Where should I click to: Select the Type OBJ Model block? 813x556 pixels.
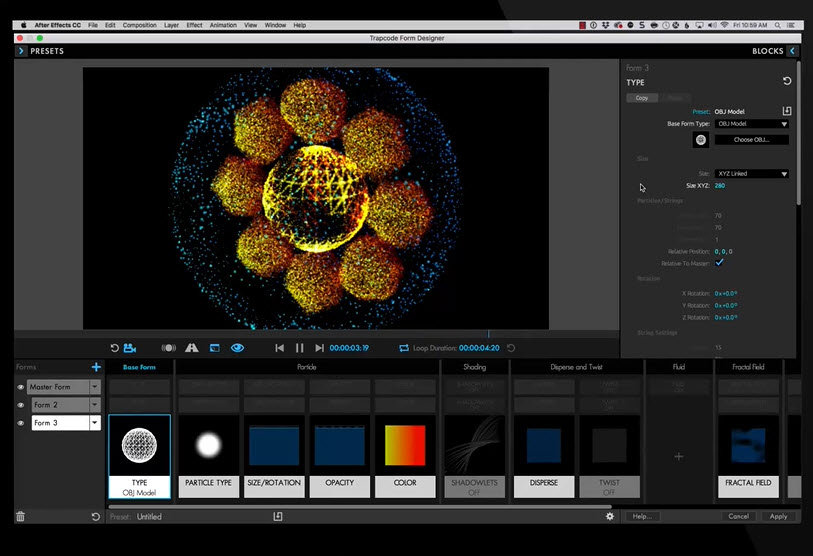click(139, 456)
